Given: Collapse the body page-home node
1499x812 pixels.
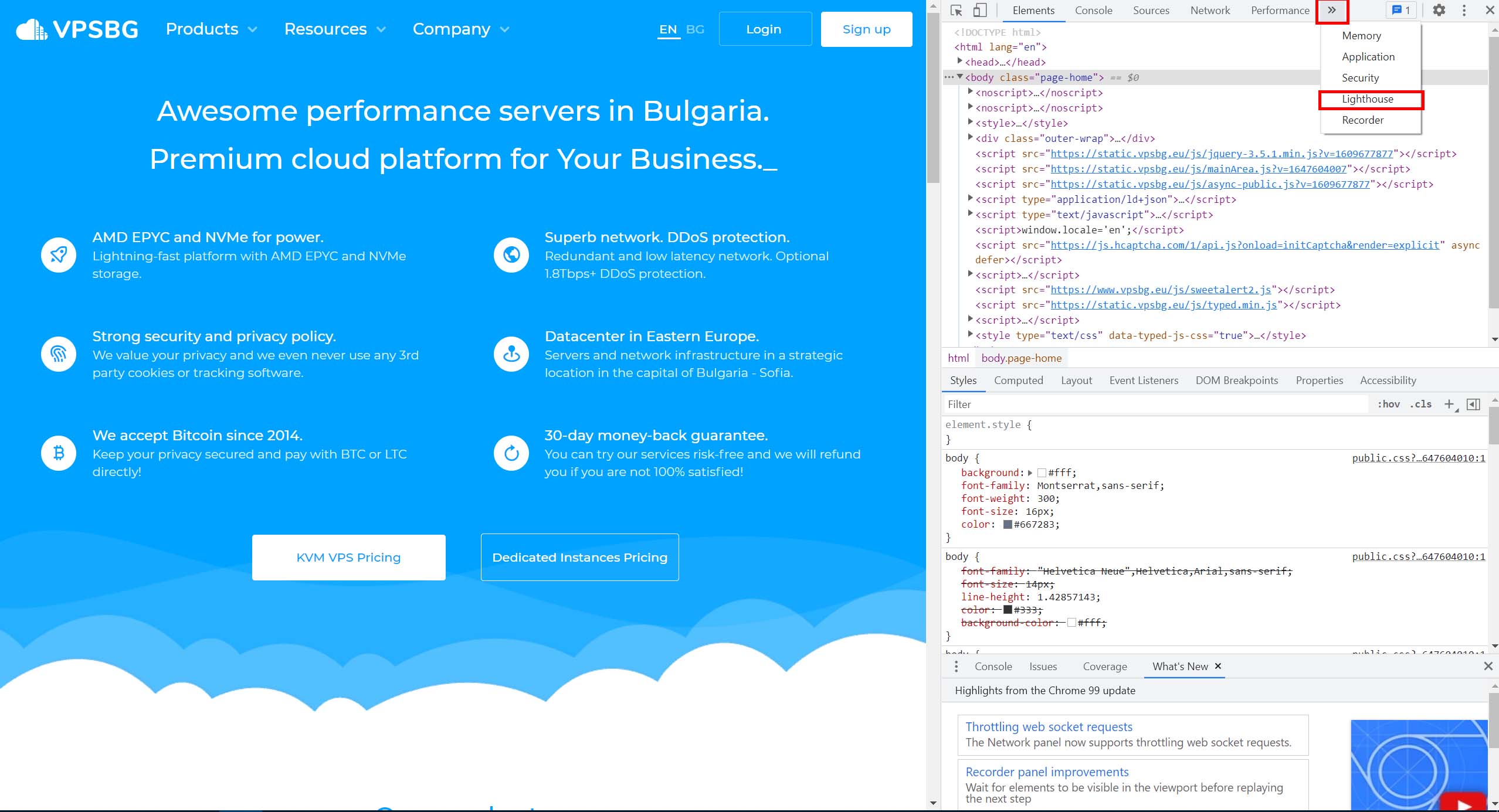Looking at the screenshot, I should coord(960,77).
